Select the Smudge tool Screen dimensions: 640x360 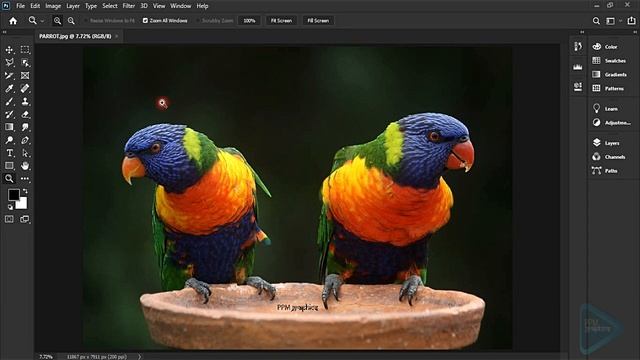coord(25,127)
